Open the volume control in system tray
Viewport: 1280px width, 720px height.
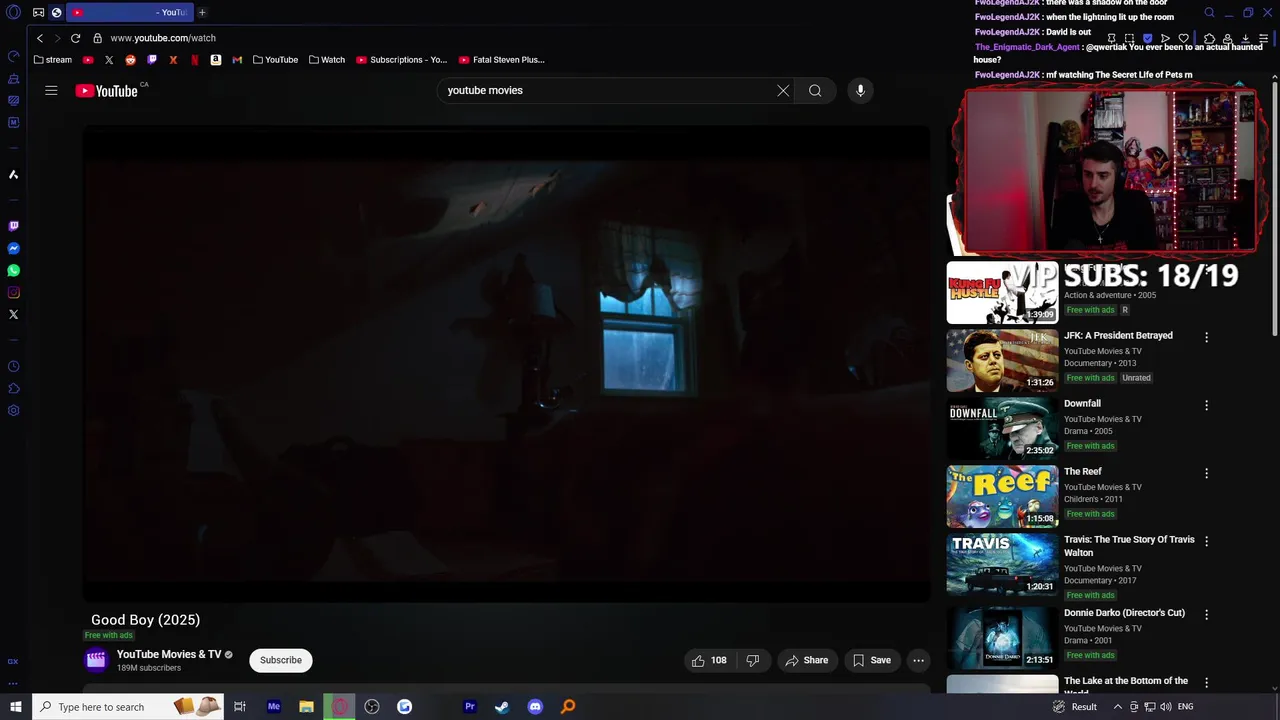1165,707
